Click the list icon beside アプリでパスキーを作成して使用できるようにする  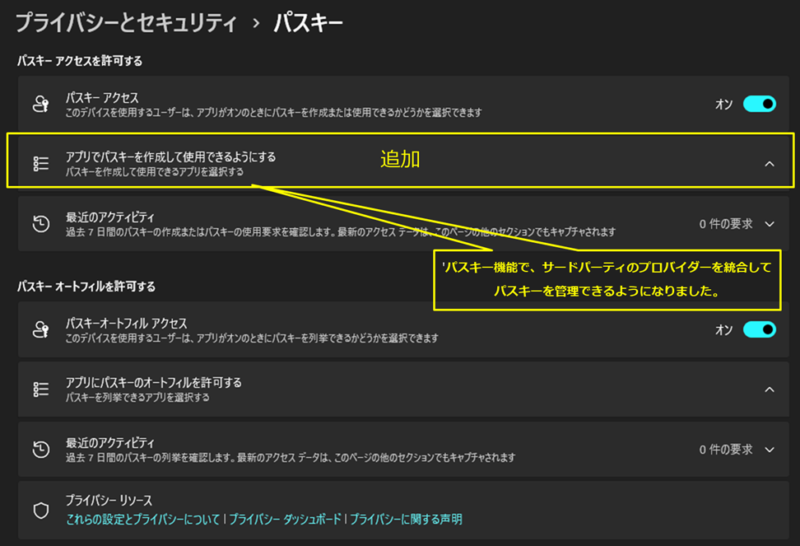click(41, 164)
